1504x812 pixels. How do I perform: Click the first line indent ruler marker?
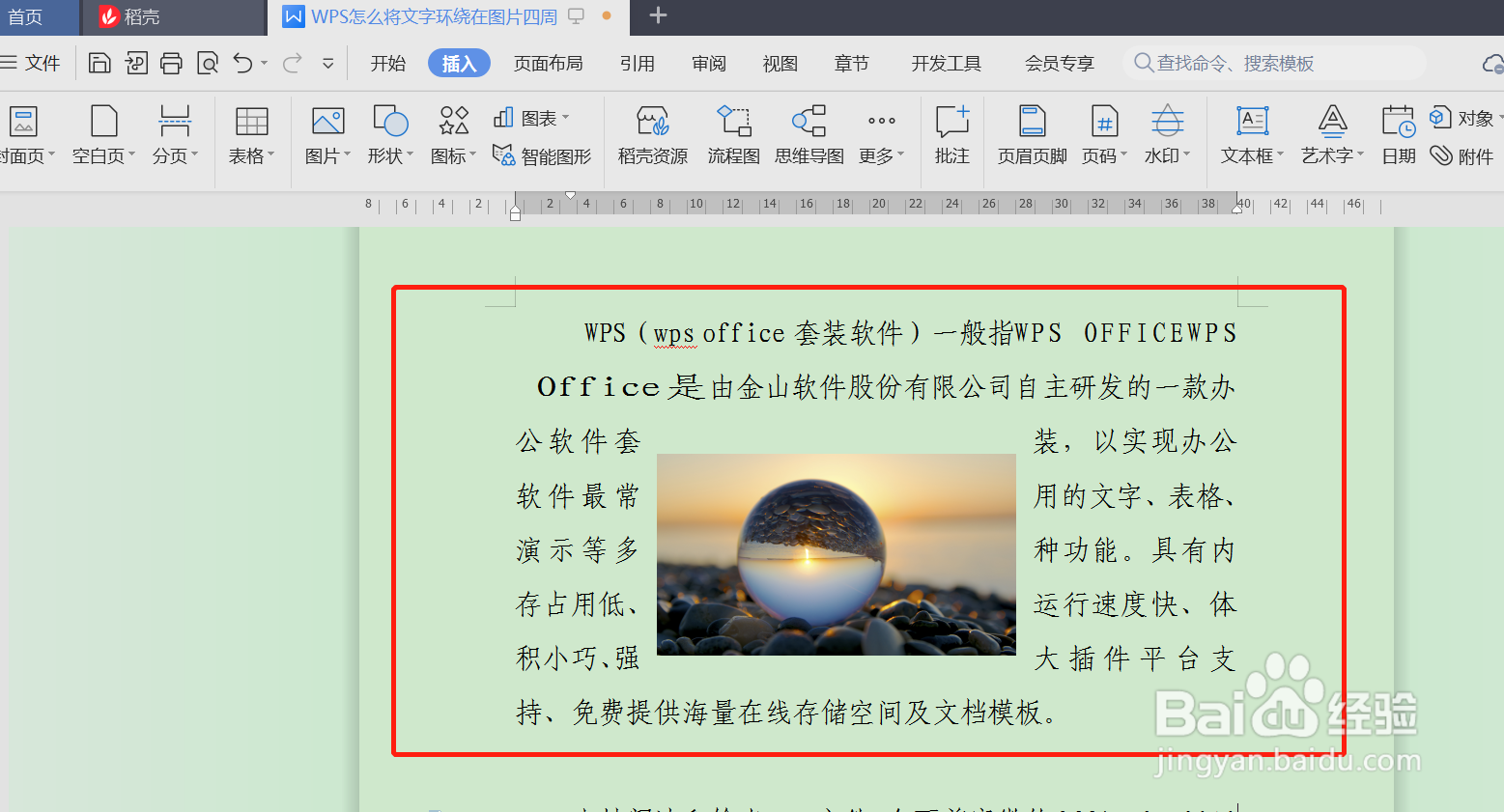(571, 196)
